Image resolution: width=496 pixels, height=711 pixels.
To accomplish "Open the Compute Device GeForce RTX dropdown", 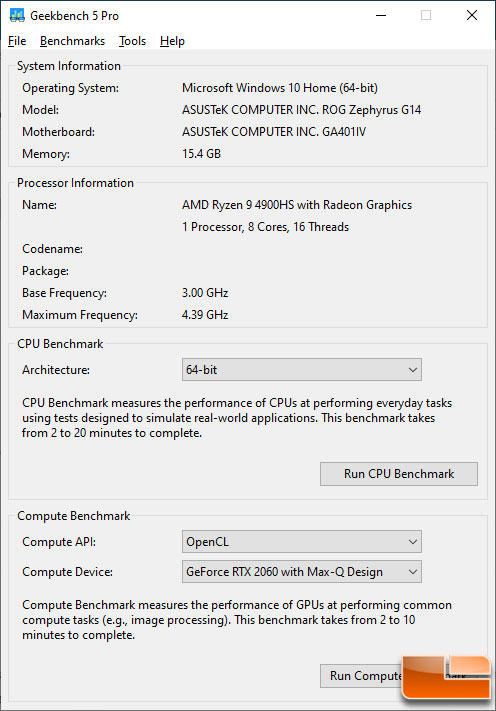I will coord(301,571).
